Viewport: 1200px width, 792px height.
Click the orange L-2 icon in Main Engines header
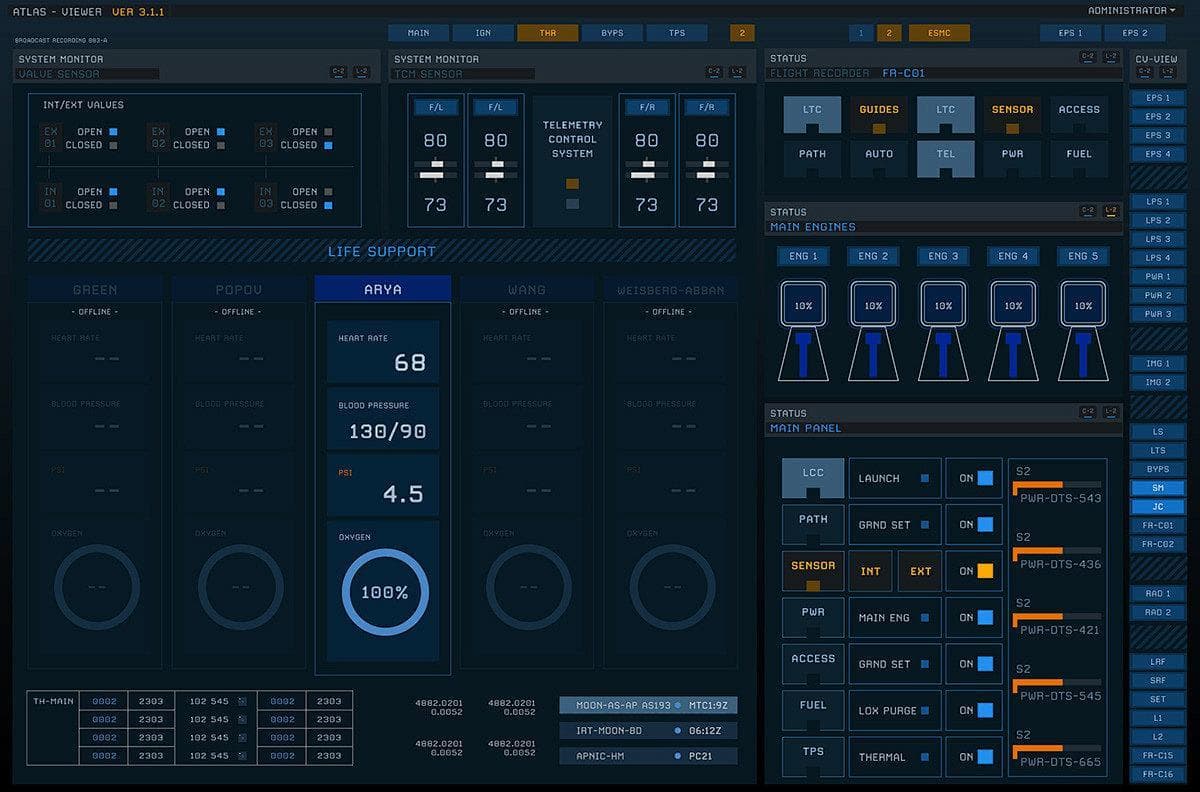point(1111,211)
